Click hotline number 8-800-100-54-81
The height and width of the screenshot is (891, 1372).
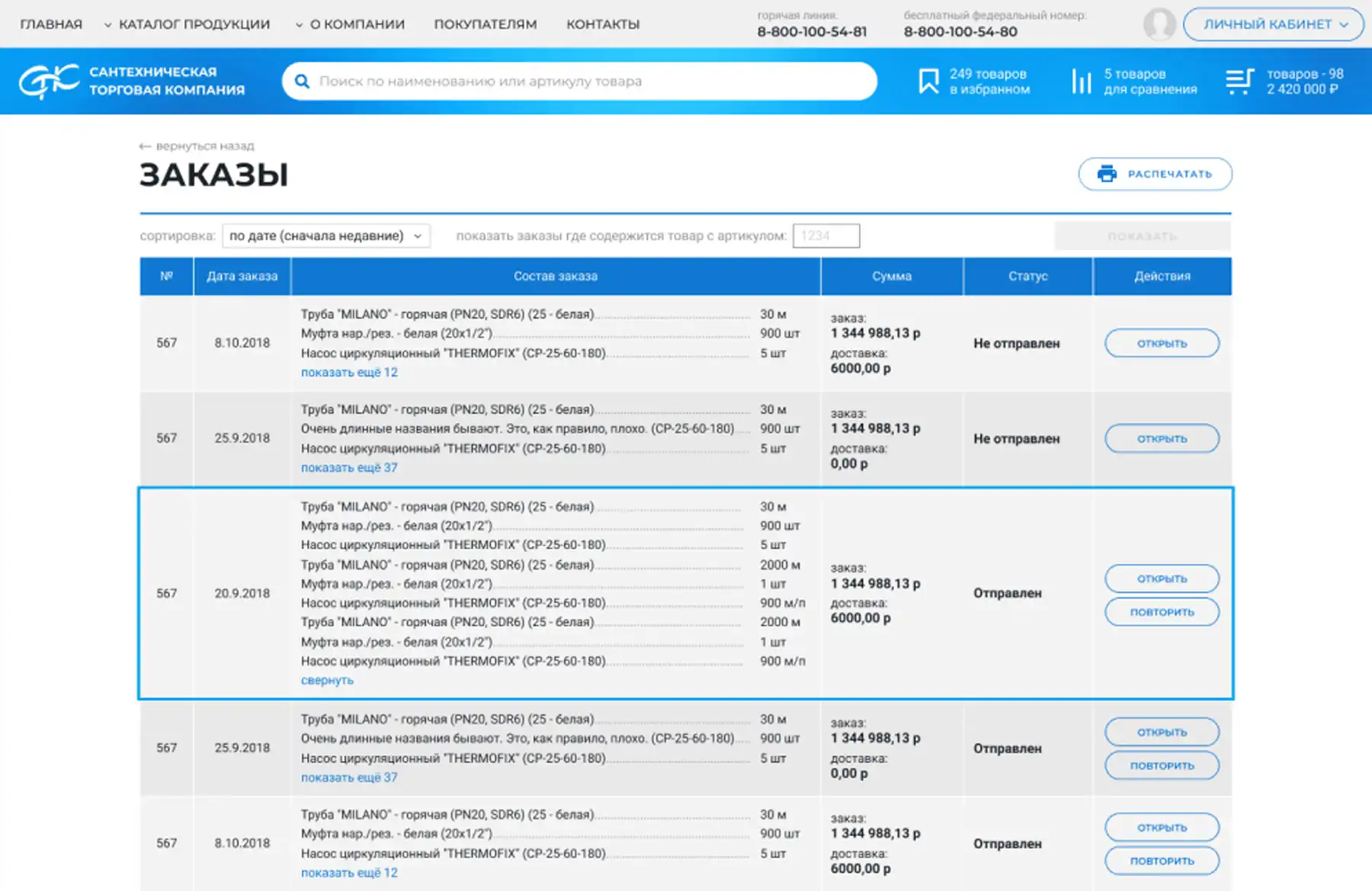(812, 32)
